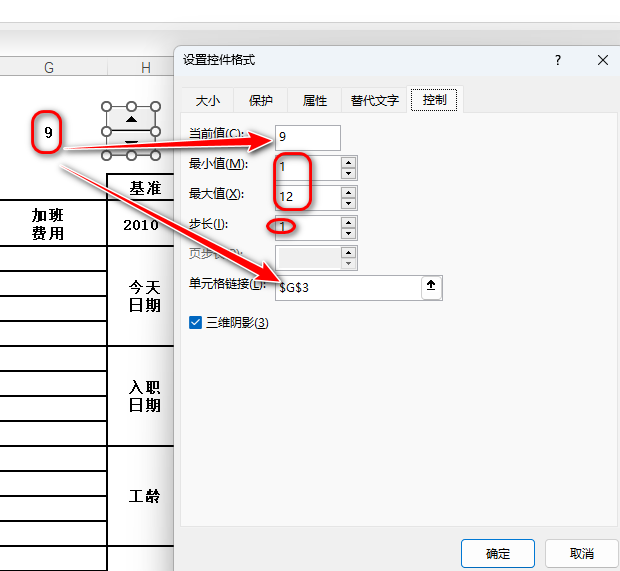The height and width of the screenshot is (571, 620).
Task: Increase 最小值 with up arrow
Action: (x=348, y=163)
